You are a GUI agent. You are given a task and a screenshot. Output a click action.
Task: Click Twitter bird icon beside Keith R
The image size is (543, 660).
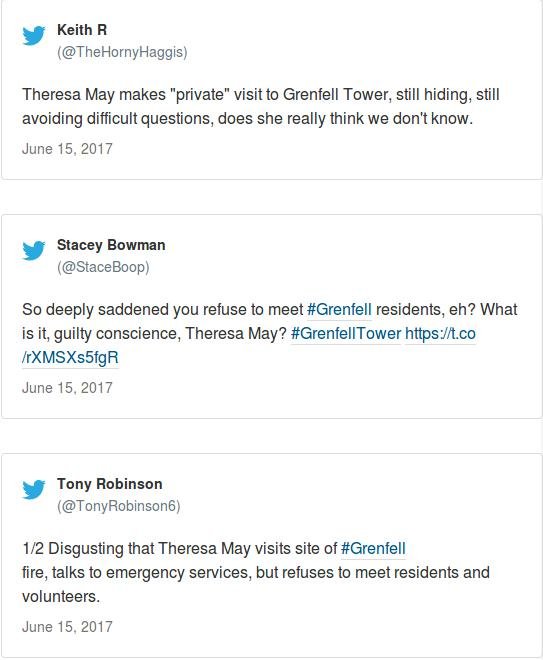coord(34,35)
